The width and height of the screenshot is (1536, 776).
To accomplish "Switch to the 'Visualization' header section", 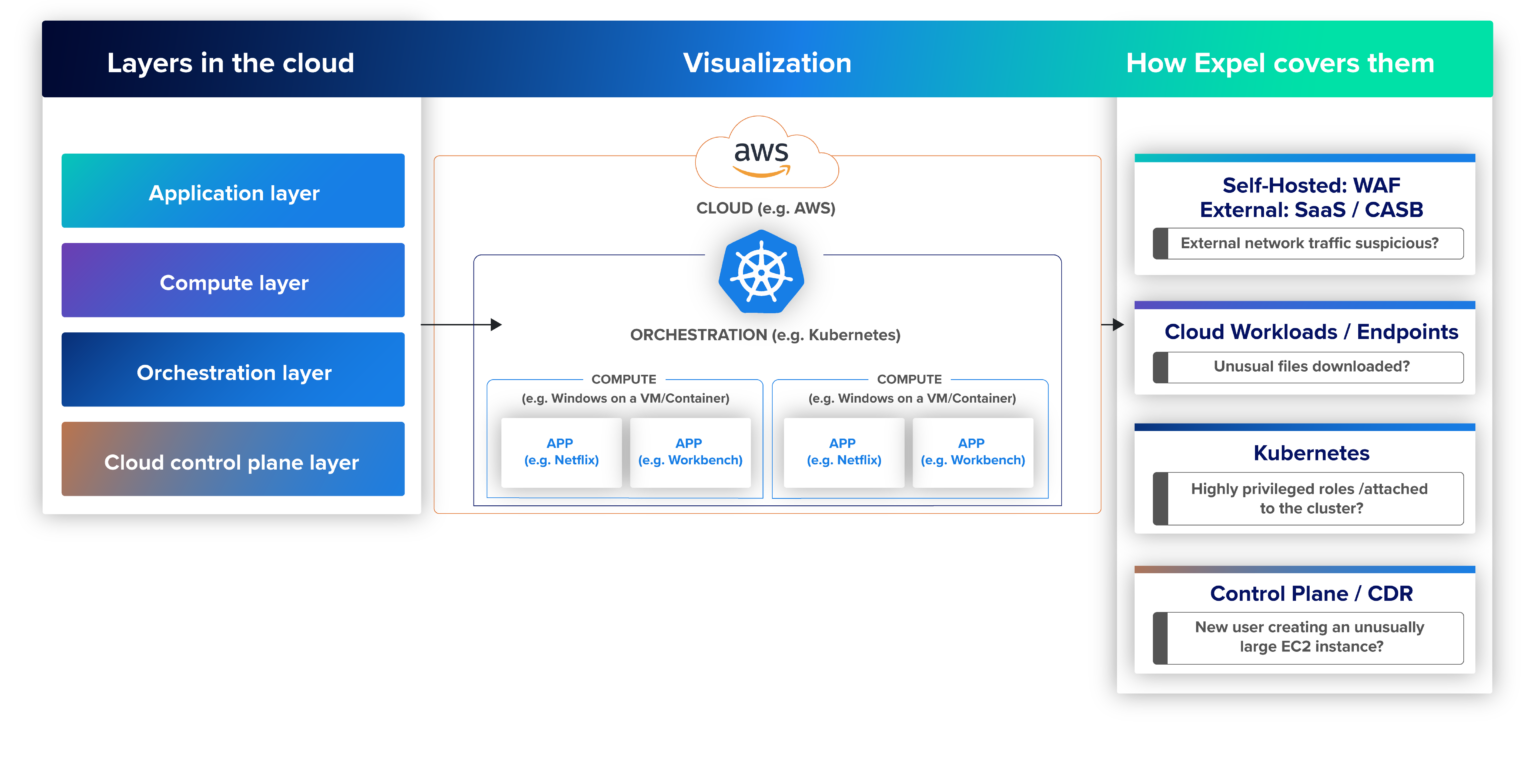I will point(766,62).
